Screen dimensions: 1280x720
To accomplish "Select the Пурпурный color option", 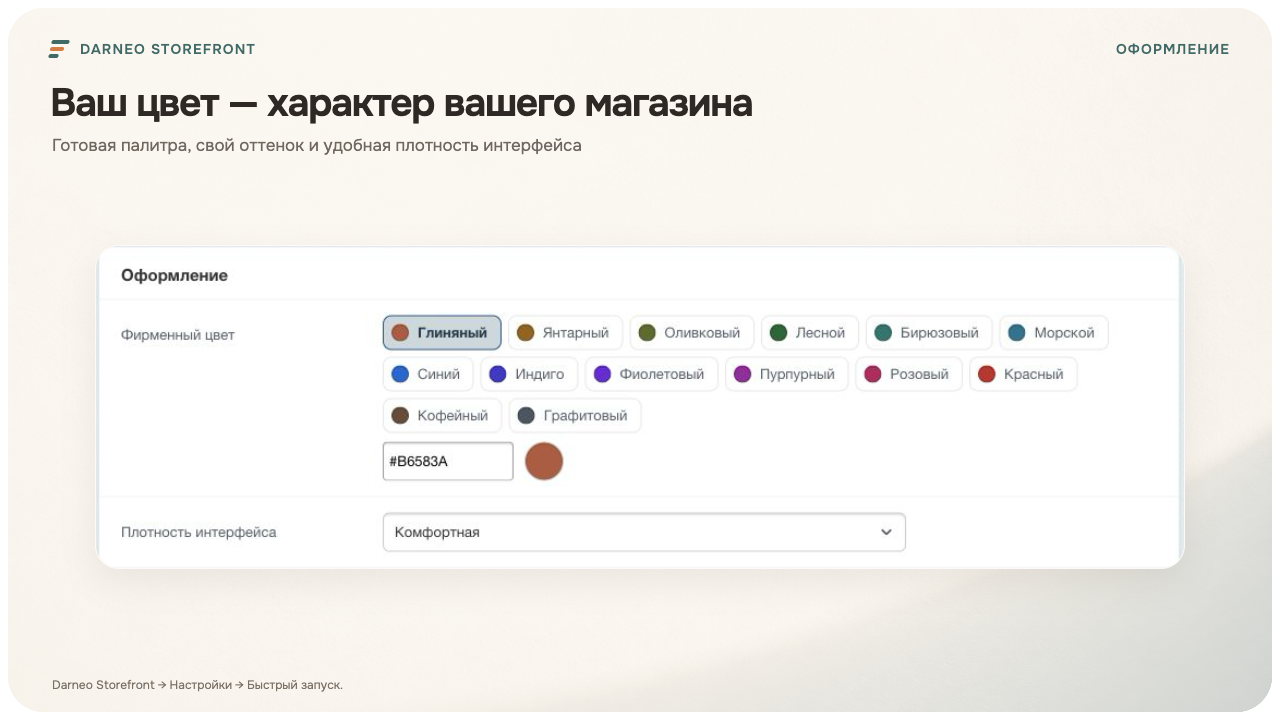I will [787, 374].
